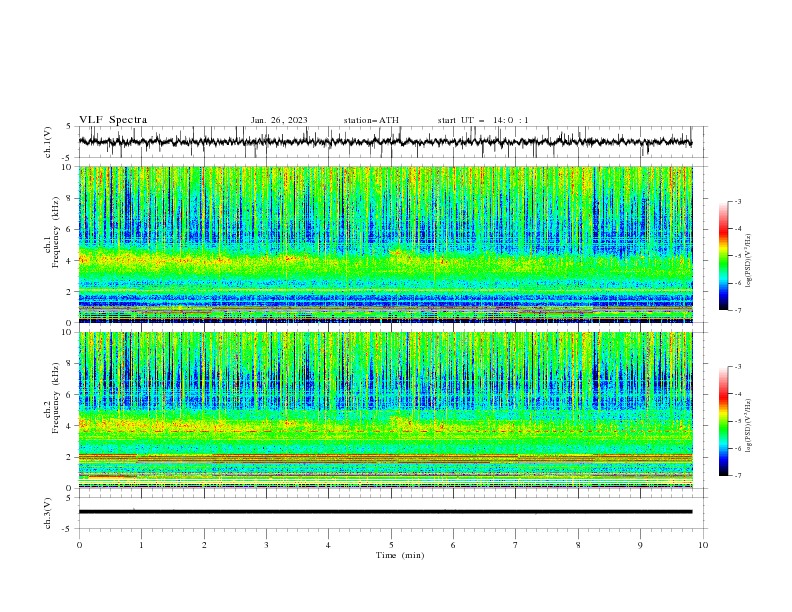Viewport: 792px width, 612px height.
Task: Click the ch.2 spectrogram color bar
Action: (723, 421)
